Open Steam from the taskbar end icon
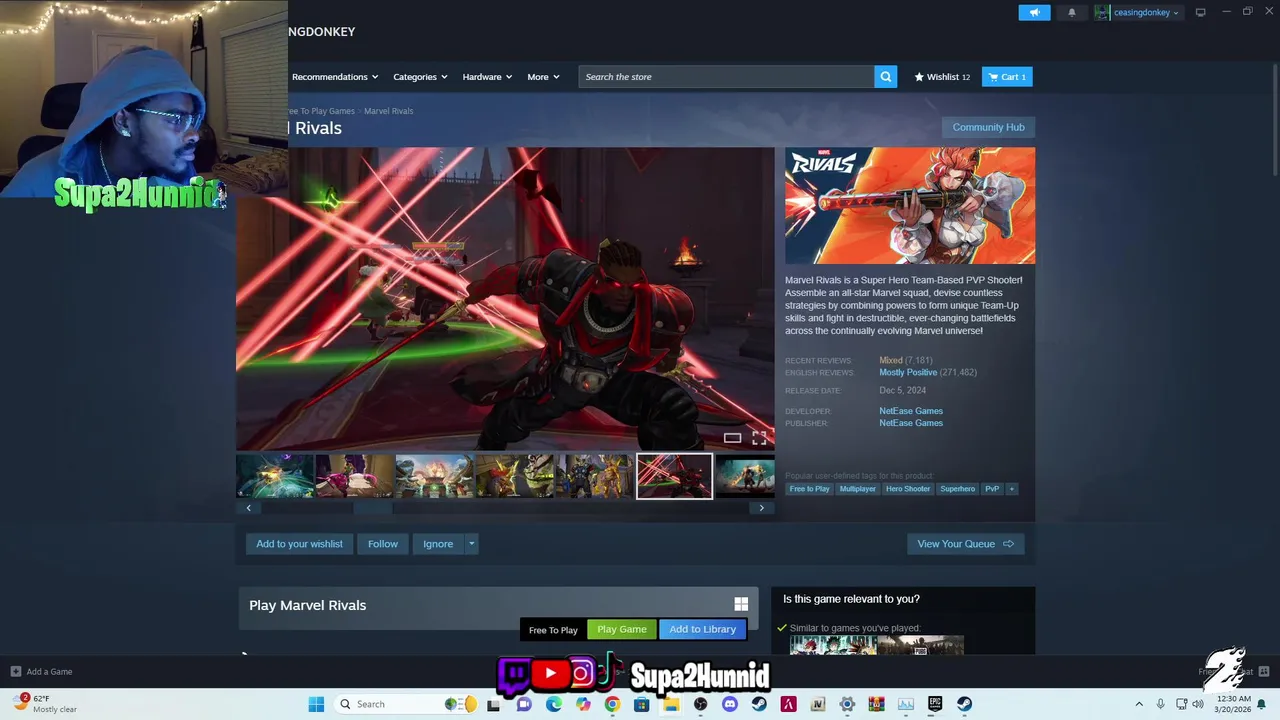Viewport: 1280px width, 720px height. 964,704
